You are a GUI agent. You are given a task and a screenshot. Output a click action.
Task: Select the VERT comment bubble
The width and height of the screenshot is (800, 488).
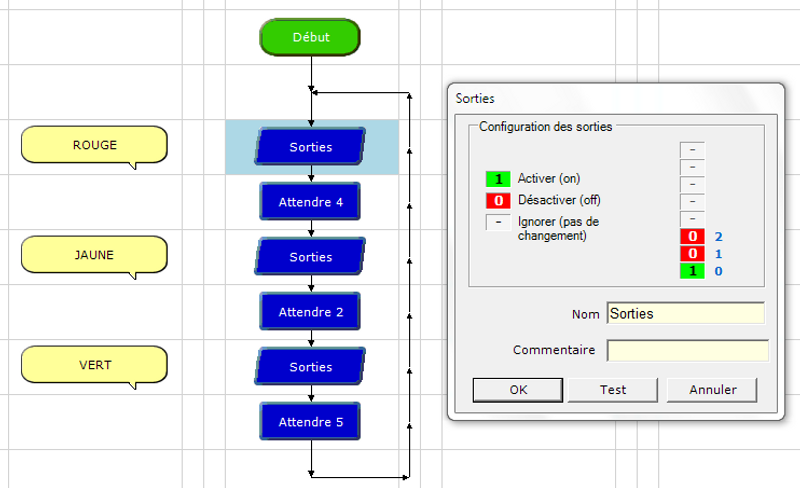tap(94, 365)
